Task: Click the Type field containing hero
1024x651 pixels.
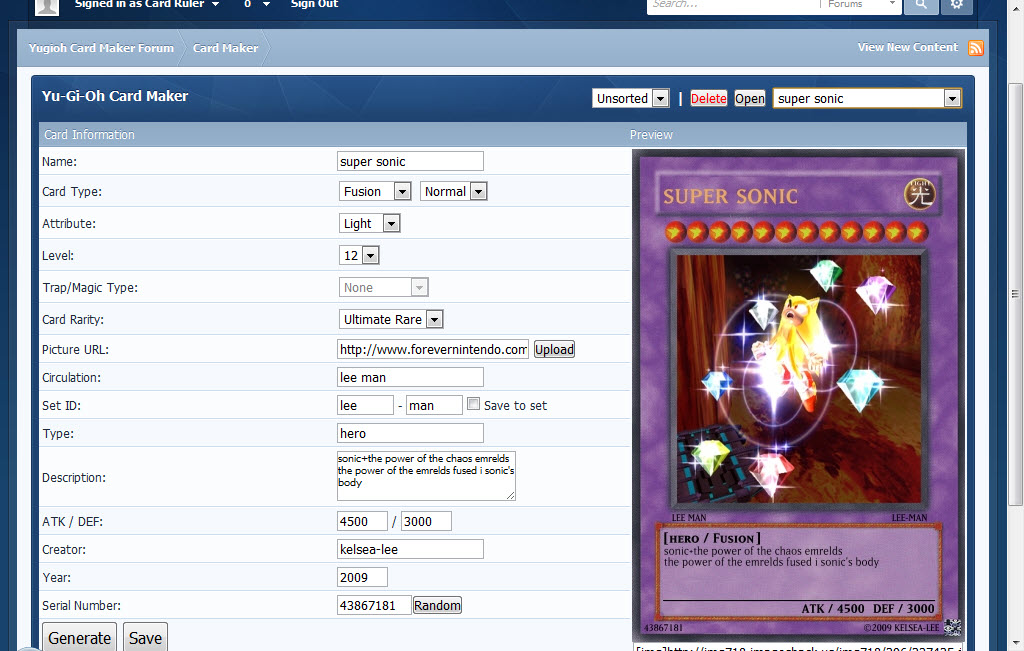Action: tap(410, 434)
